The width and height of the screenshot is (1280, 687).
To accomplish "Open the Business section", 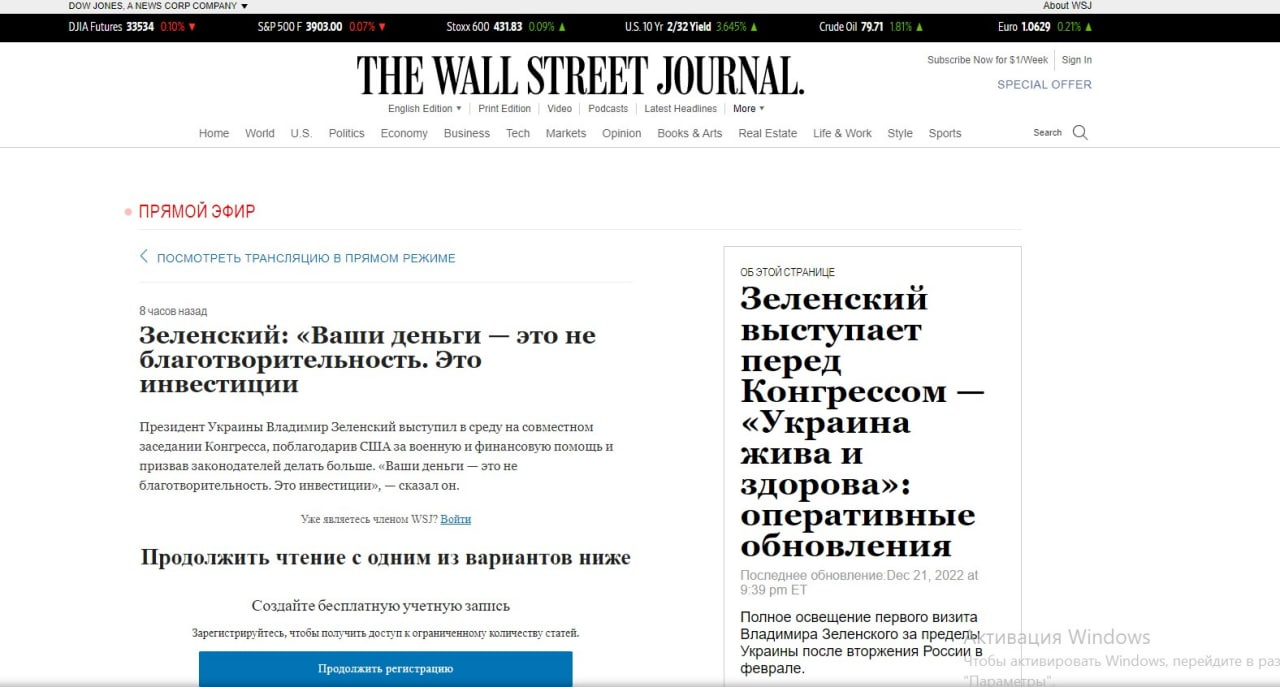I will (x=467, y=133).
